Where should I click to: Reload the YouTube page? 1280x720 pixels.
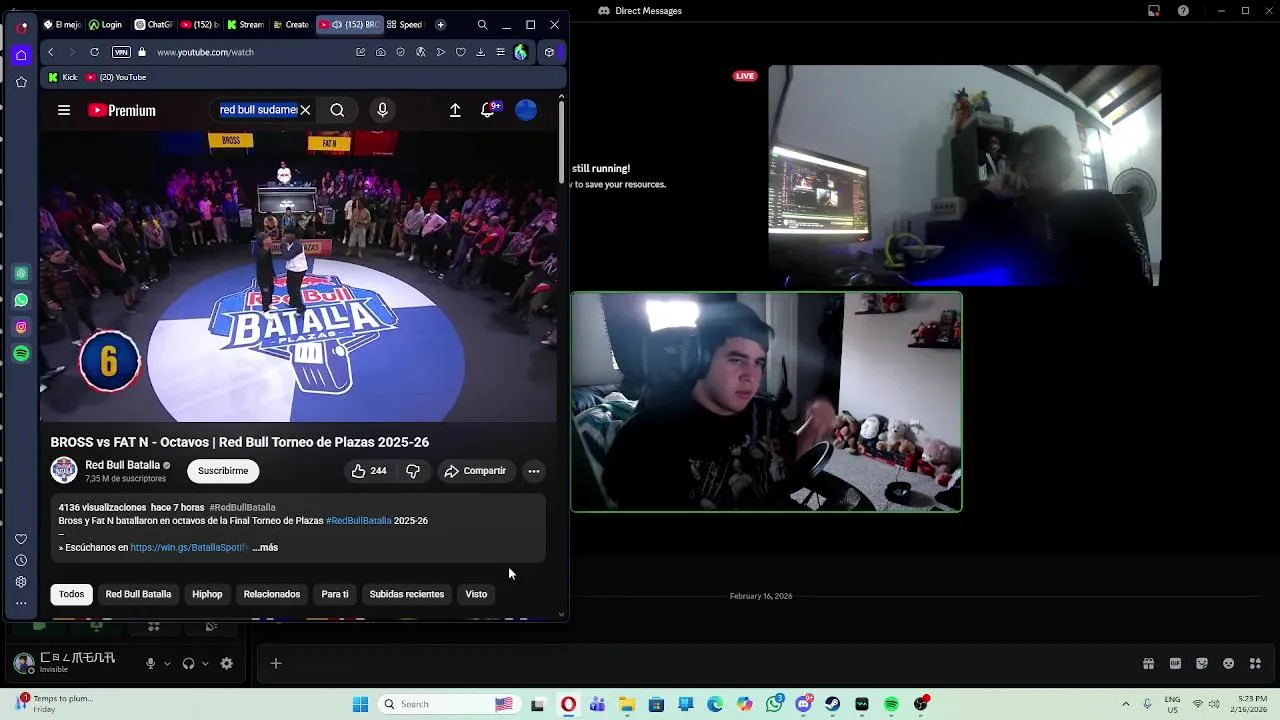(94, 52)
